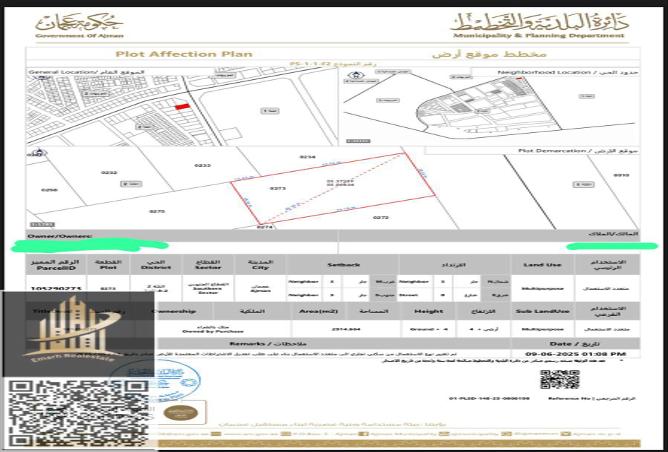Click plot number 0272 on the demarcation map
Screen dimensions: 668x452
(381, 217)
